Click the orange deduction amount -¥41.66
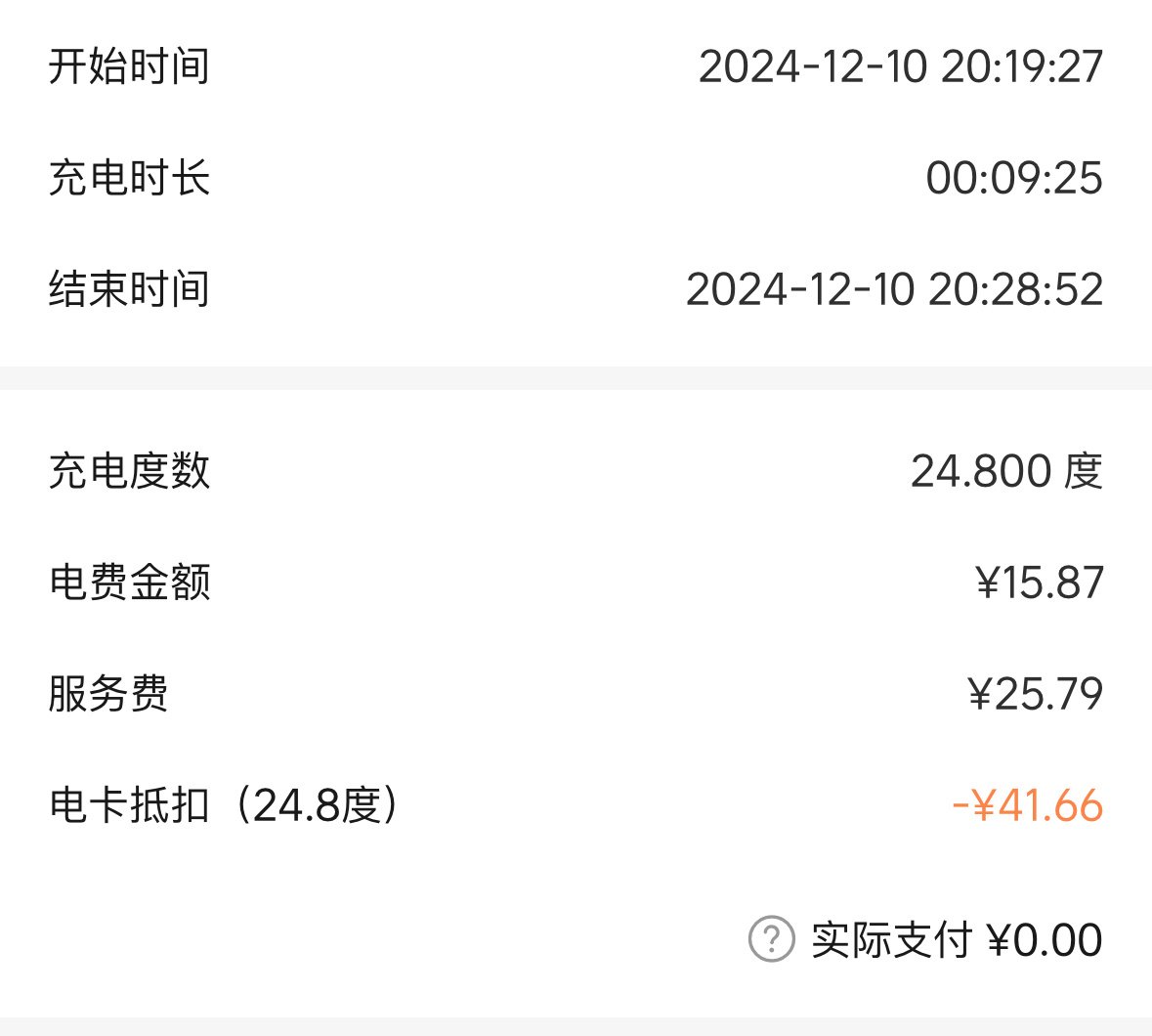The image size is (1152, 1036). tap(1028, 804)
